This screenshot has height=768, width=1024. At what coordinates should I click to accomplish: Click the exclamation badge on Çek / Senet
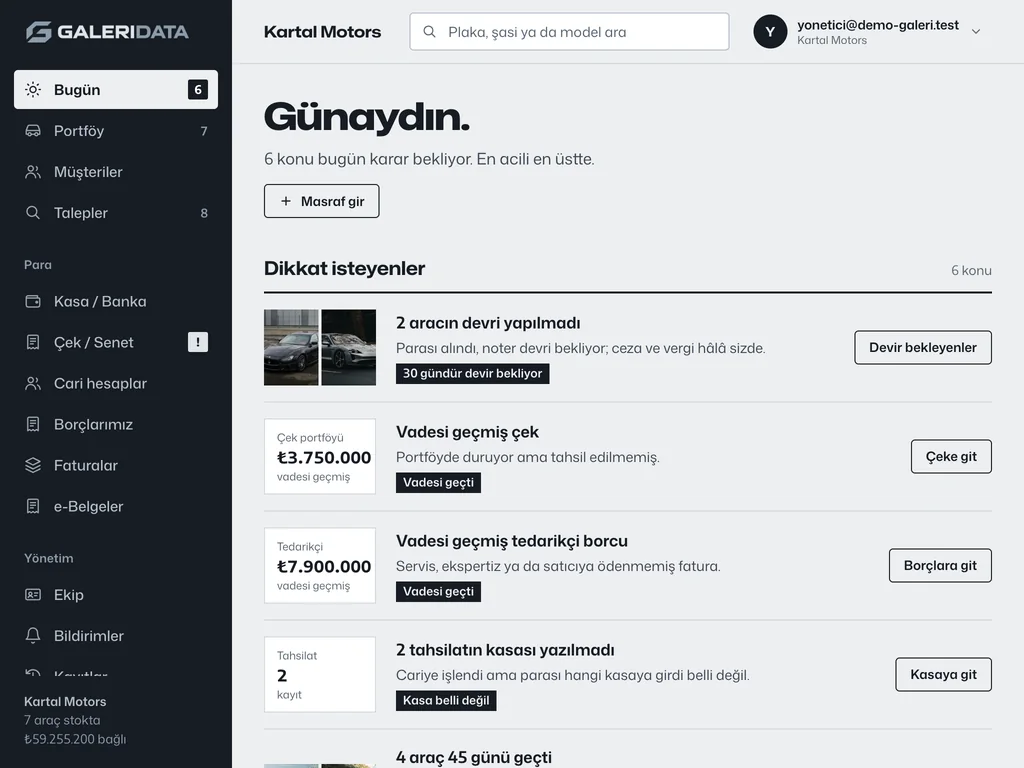198,342
